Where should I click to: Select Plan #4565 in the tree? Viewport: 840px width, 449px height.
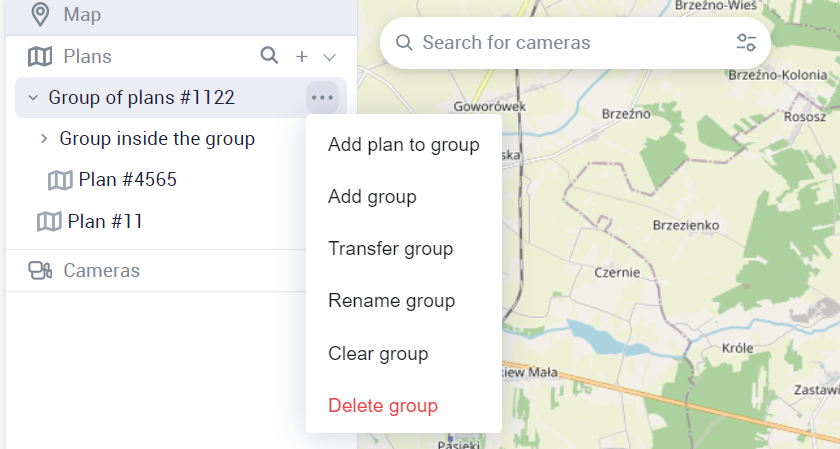pyautogui.click(x=128, y=180)
